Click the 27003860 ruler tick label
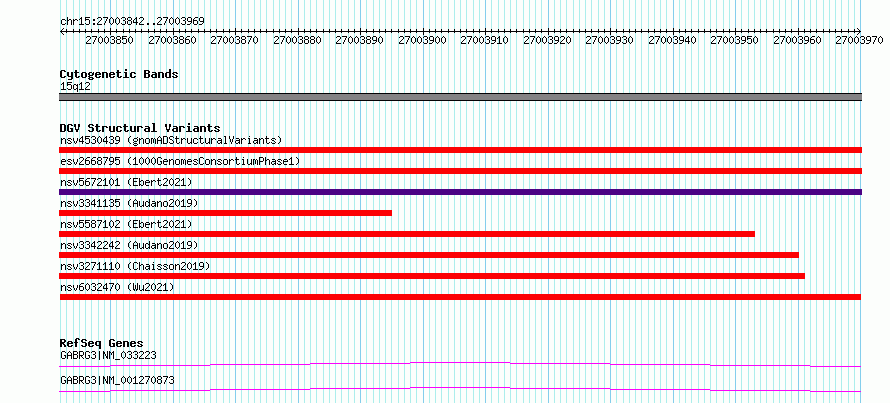This screenshot has height=403, width=890. (172, 41)
